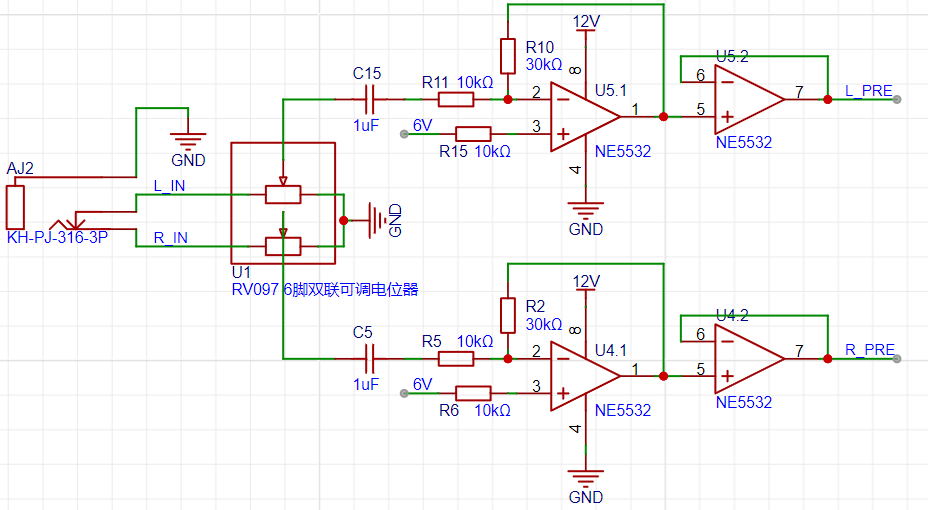Click the U1 designator text
Viewport: 928px width, 510px height.
241,272
